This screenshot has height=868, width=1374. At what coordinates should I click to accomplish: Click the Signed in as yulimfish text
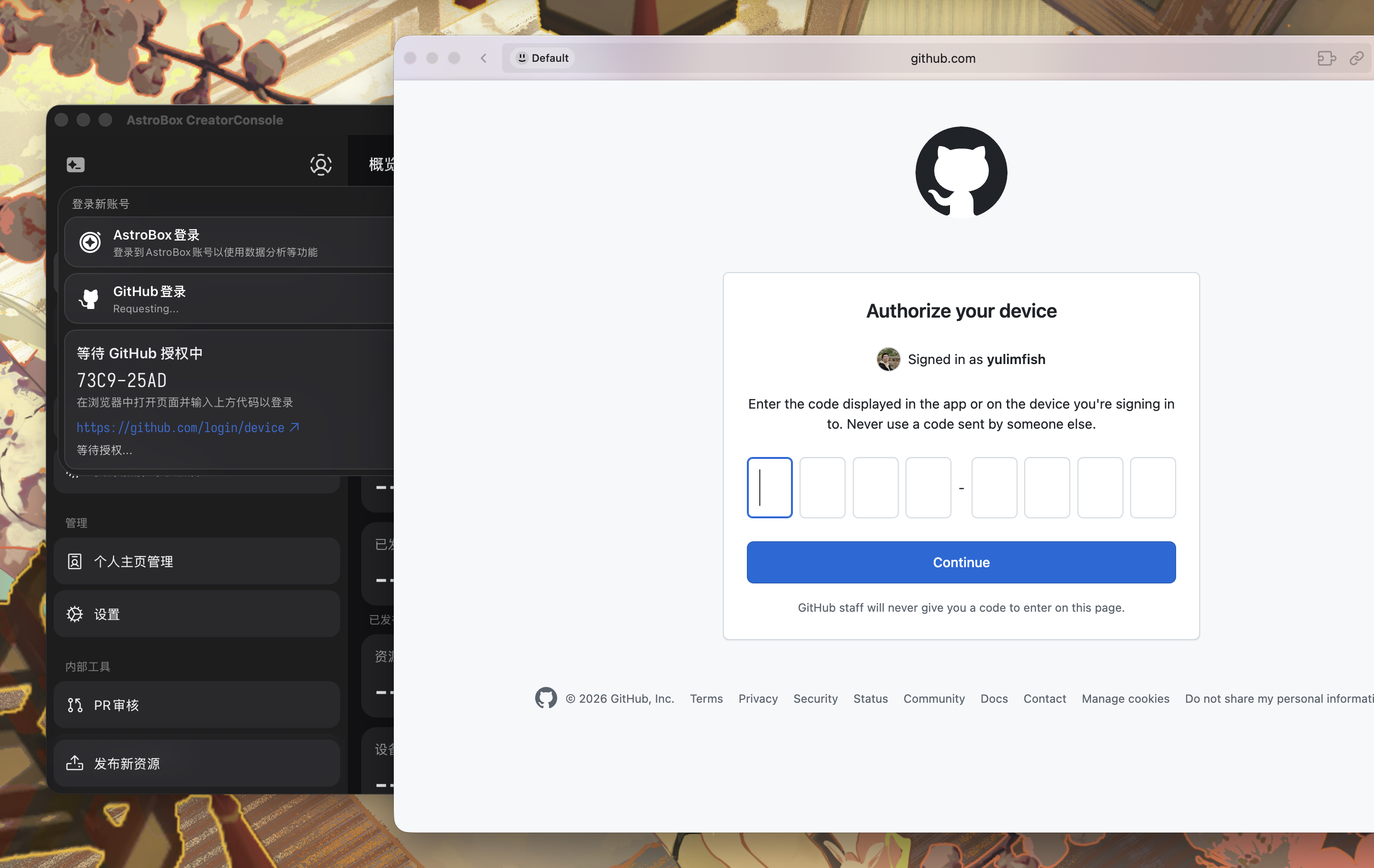(976, 359)
